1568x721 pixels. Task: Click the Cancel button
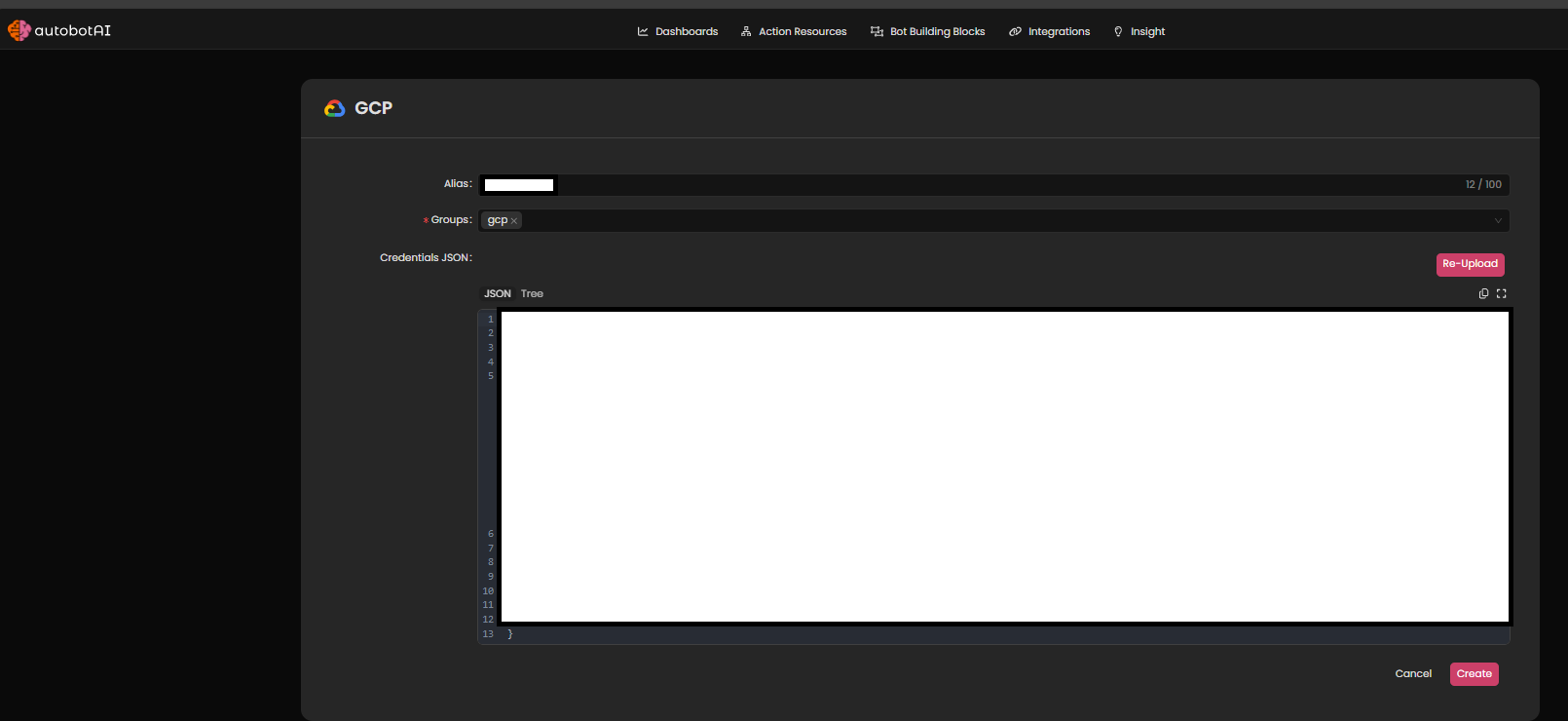point(1413,673)
